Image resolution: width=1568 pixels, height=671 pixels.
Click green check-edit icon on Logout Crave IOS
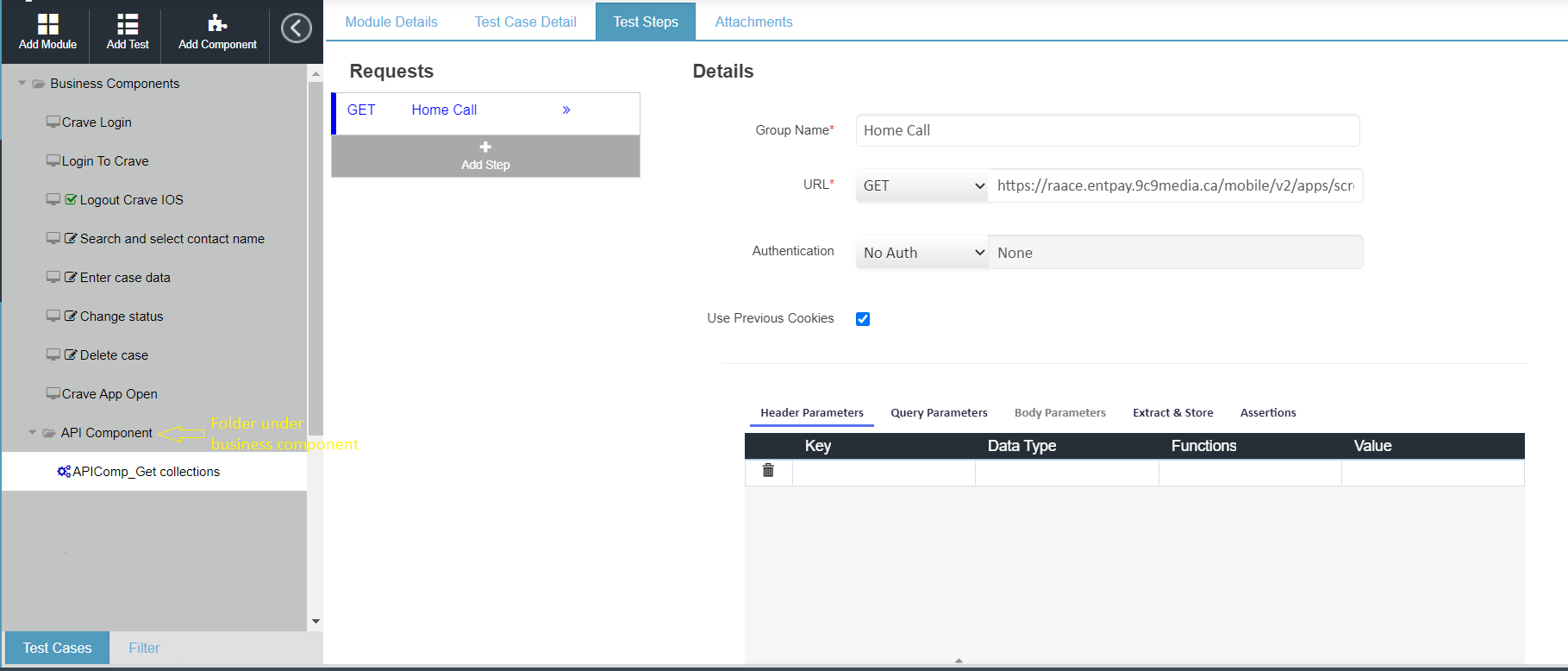click(x=71, y=199)
